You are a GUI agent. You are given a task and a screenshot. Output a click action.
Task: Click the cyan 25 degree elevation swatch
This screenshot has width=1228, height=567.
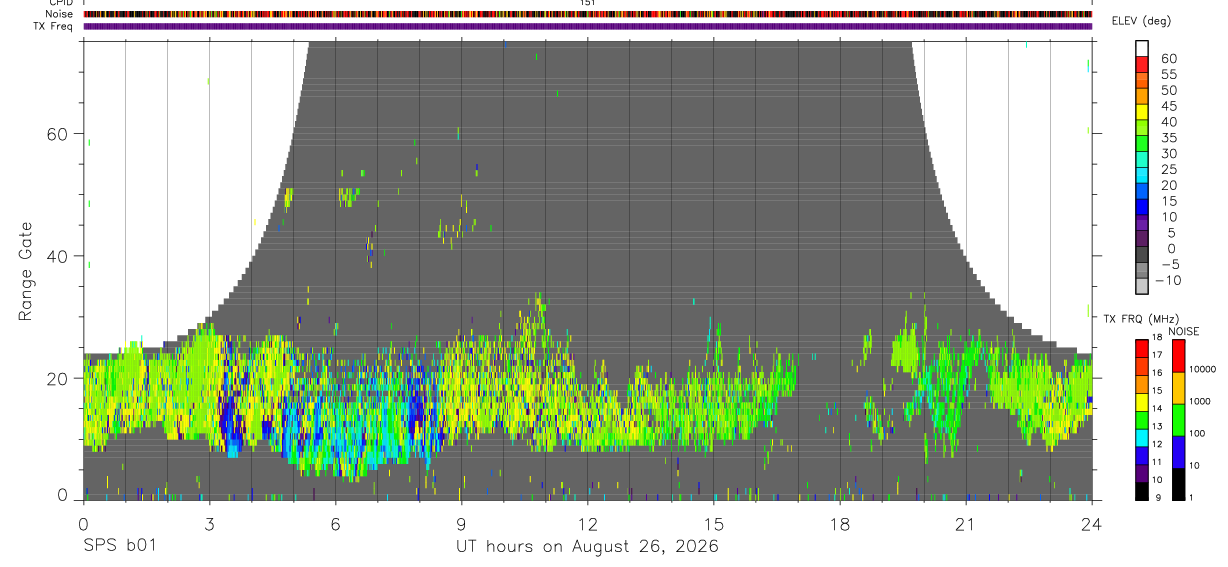click(x=1142, y=175)
